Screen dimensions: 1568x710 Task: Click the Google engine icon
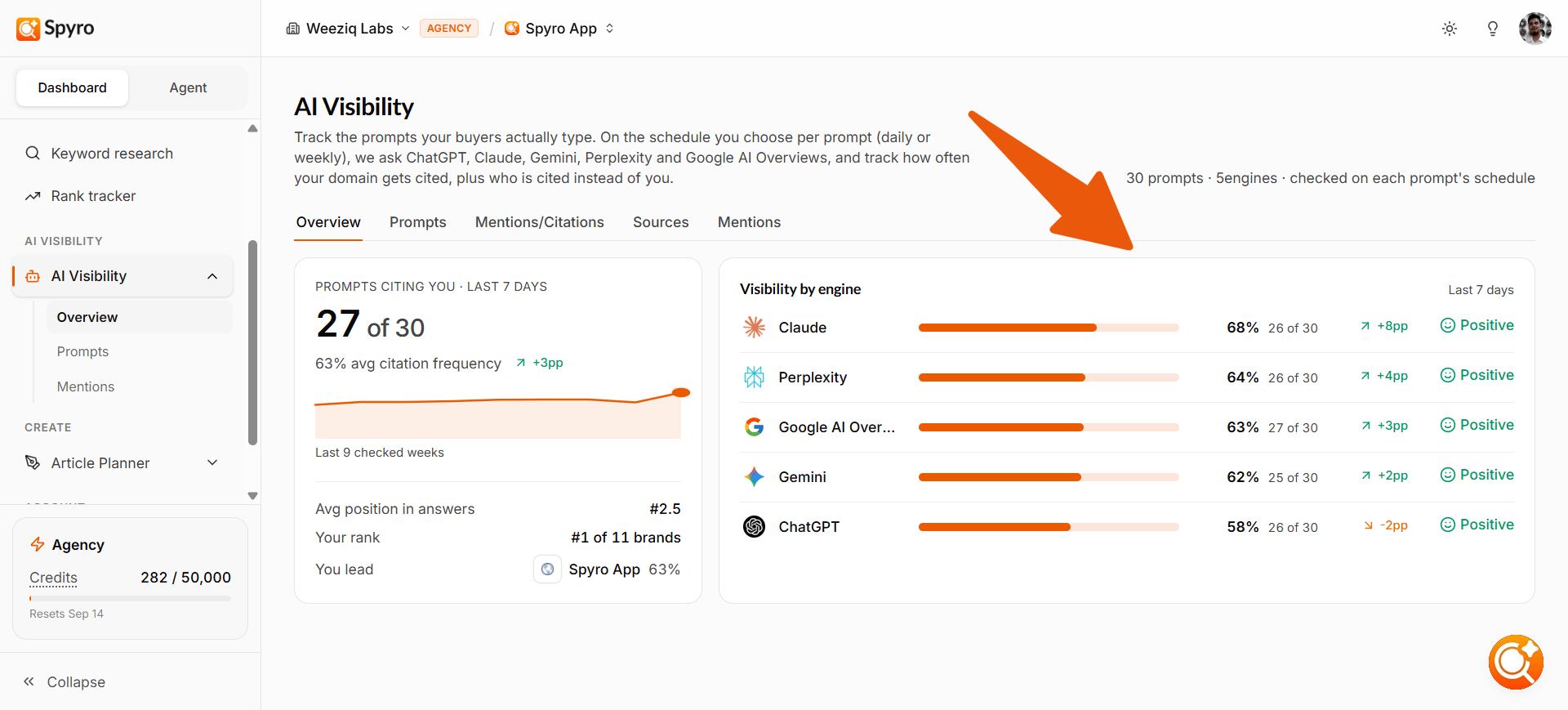point(754,426)
